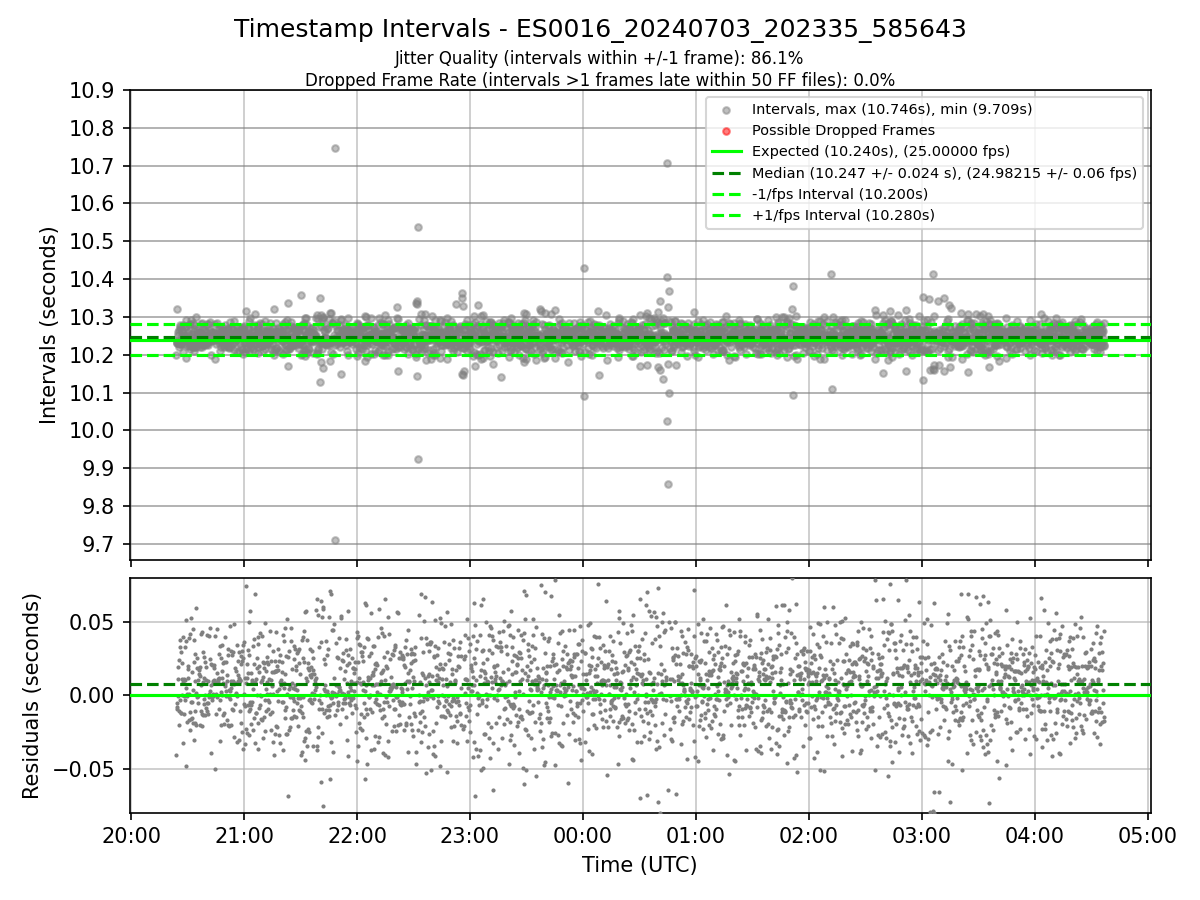Click the plot title 'Timestamp Intervals - ES0016_20240703_202335_585643'

[600, 29]
